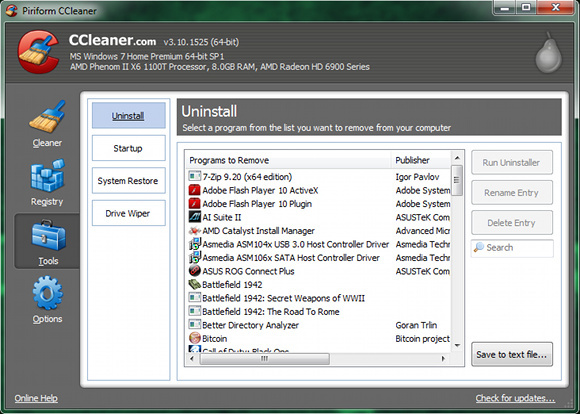Screen dimensions: 580x414
Task: Open the Options gear icon
Action: (x=47, y=293)
